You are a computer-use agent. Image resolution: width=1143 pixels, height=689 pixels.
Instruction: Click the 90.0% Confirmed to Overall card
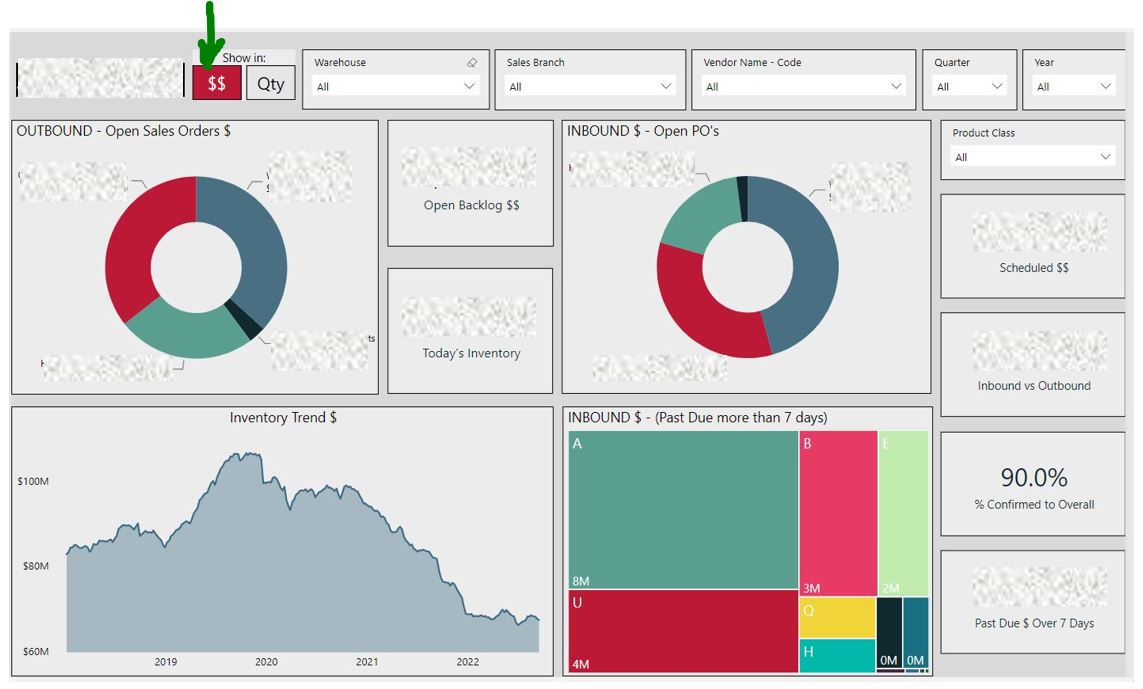(1033, 484)
